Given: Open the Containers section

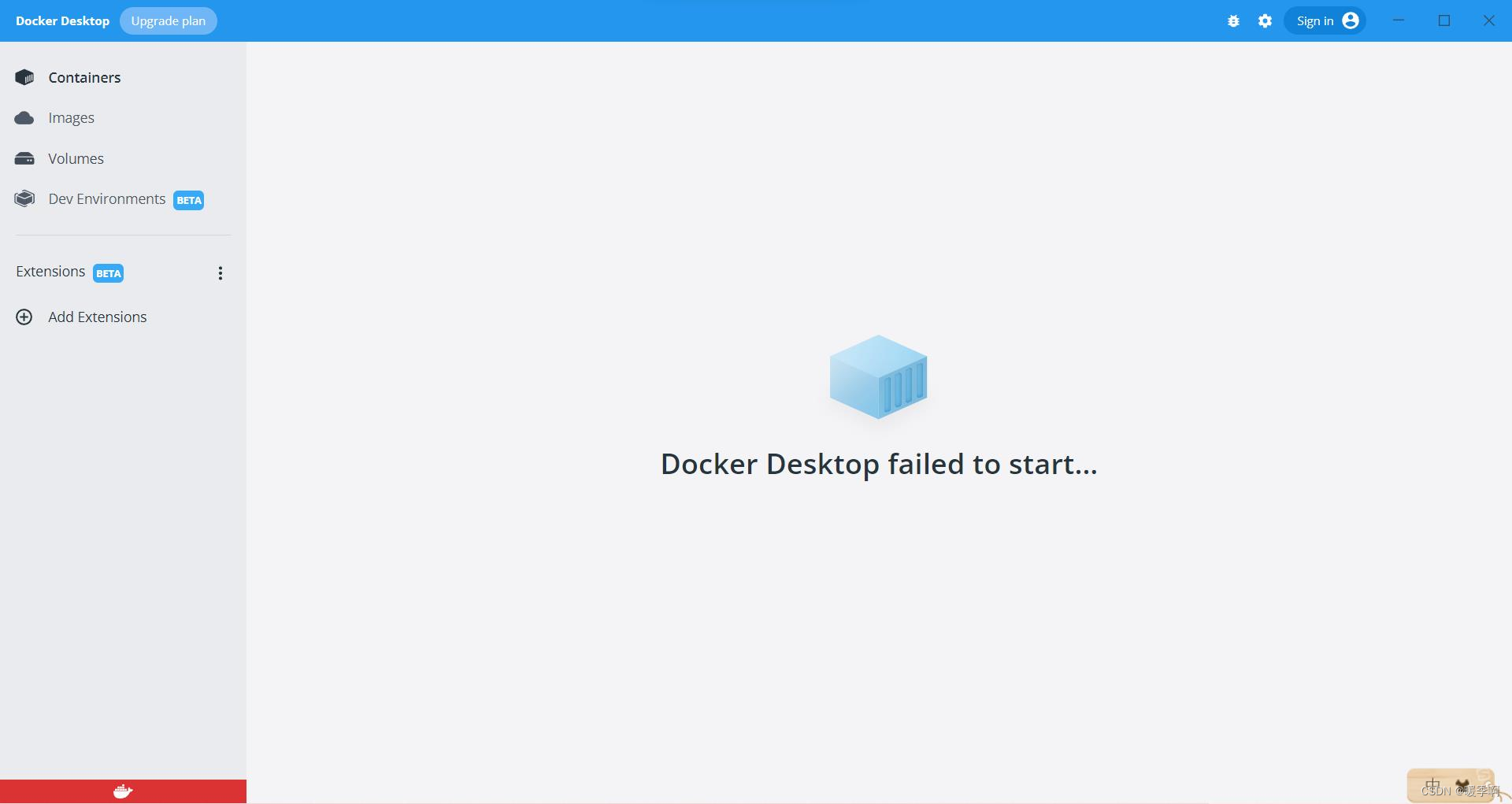Looking at the screenshot, I should [84, 77].
